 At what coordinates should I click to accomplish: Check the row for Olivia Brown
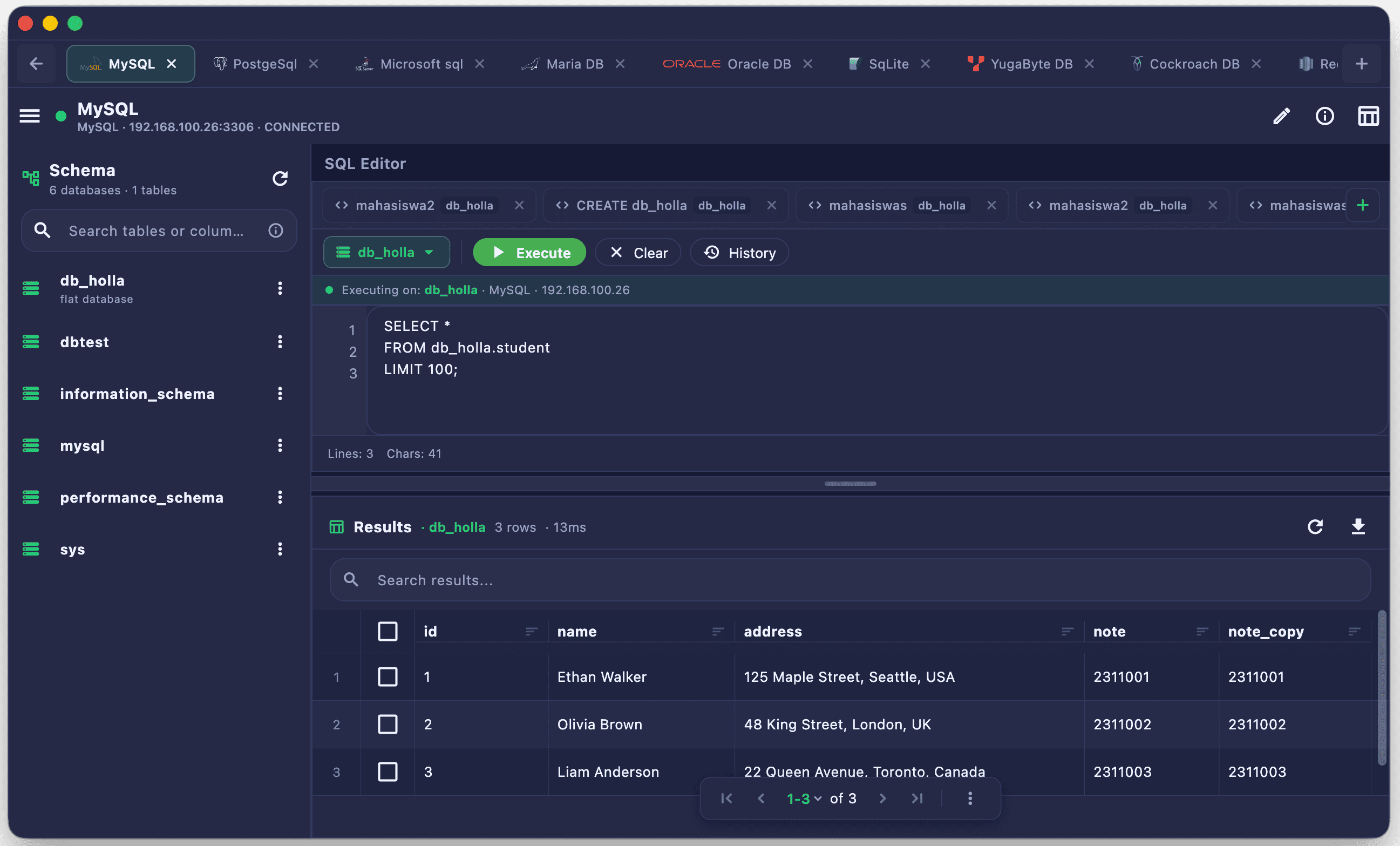(x=388, y=725)
